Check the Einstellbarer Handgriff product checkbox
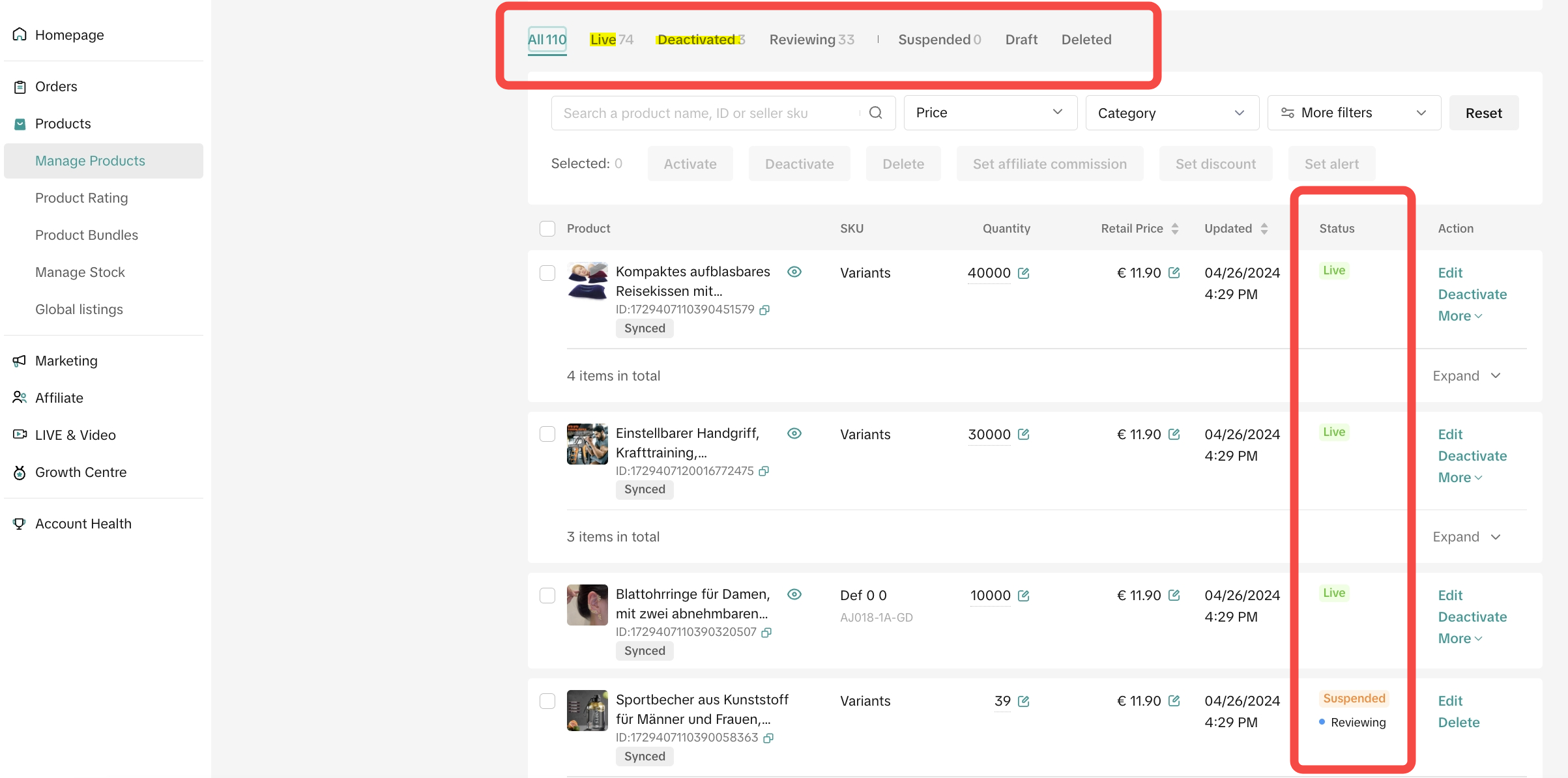 coord(547,434)
